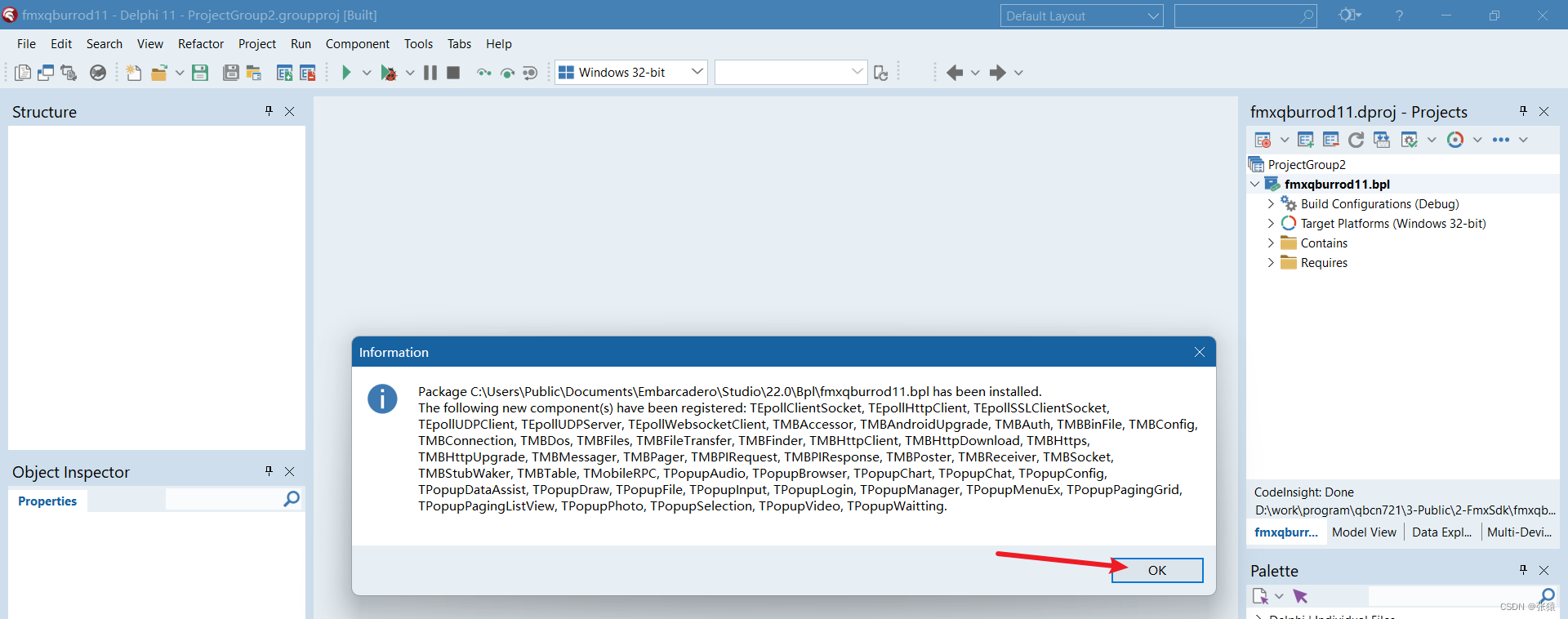Click the green Save icon
Image resolution: width=1568 pixels, height=619 pixels.
[x=200, y=73]
